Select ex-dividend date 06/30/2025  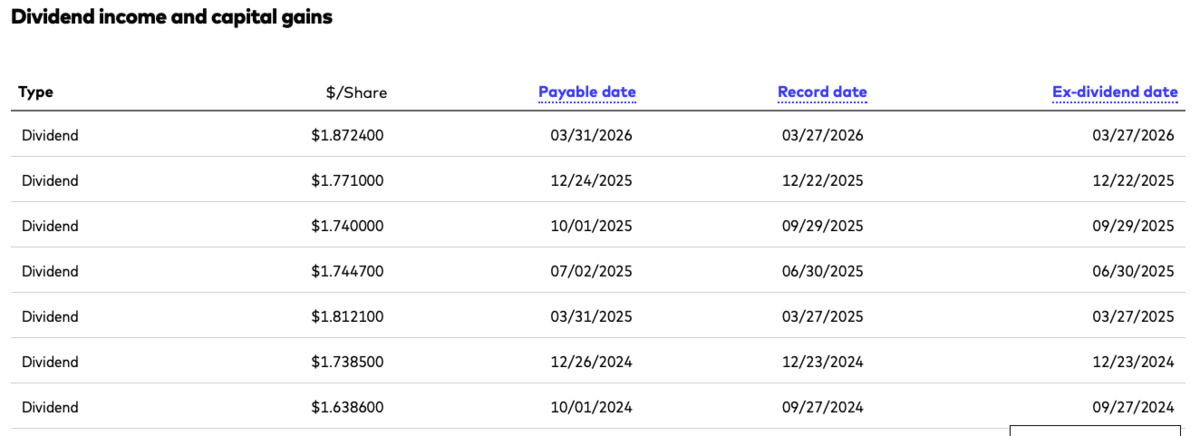(1133, 271)
